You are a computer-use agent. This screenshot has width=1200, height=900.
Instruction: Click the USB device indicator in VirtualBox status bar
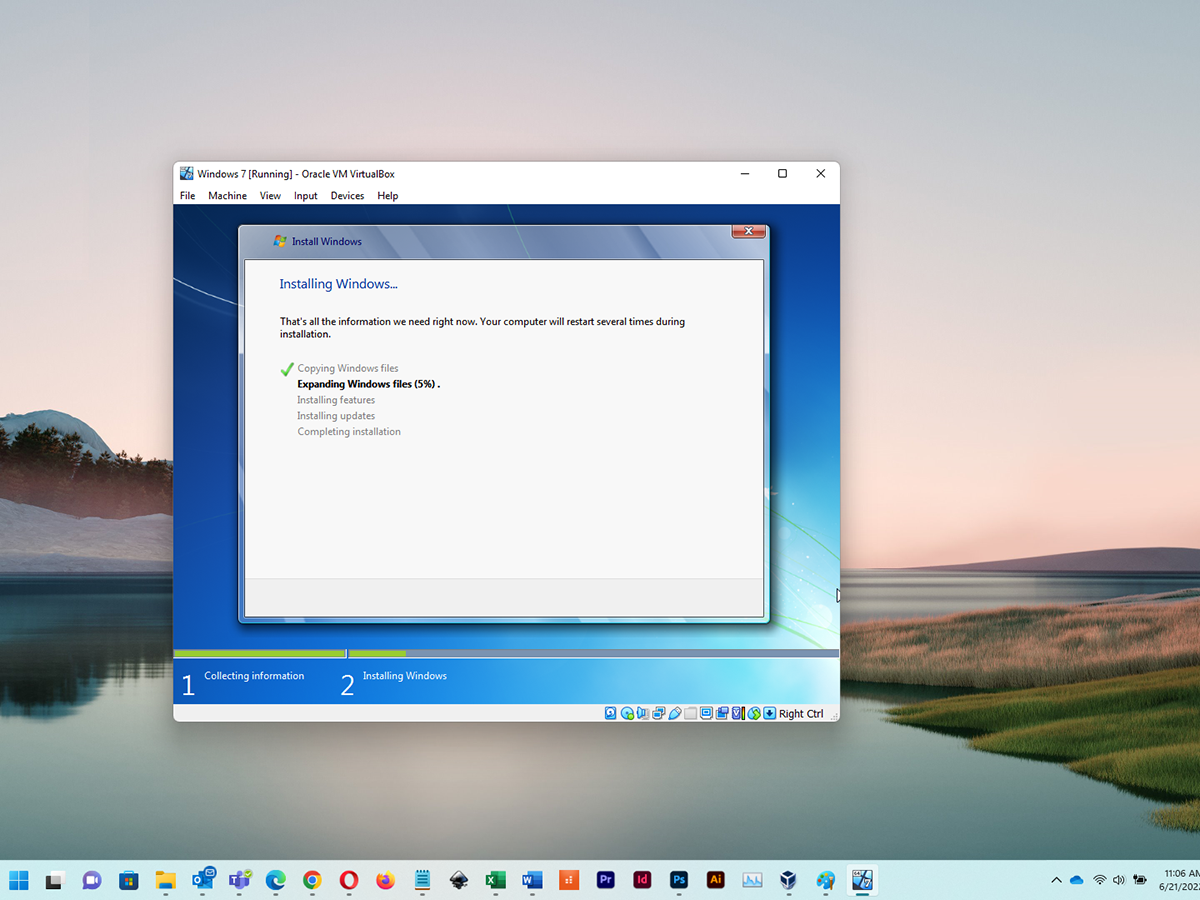675,713
